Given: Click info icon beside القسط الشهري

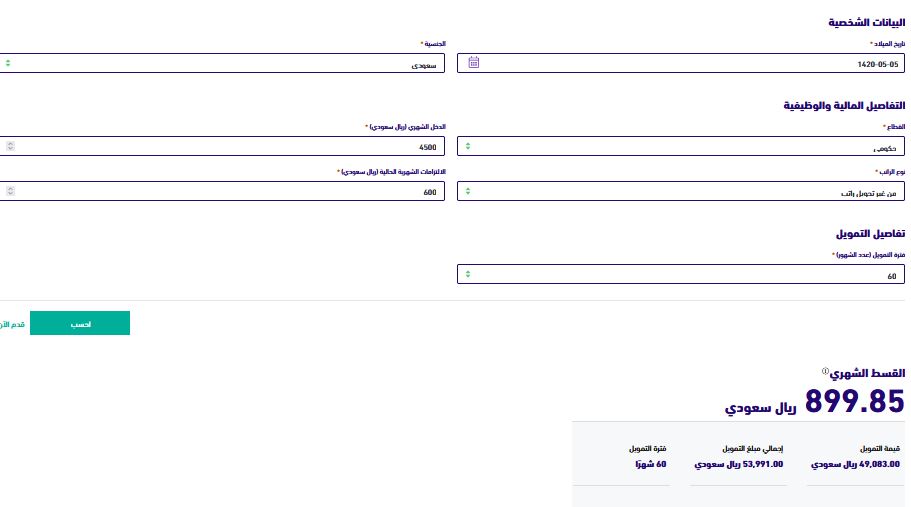Looking at the screenshot, I should 825,371.
